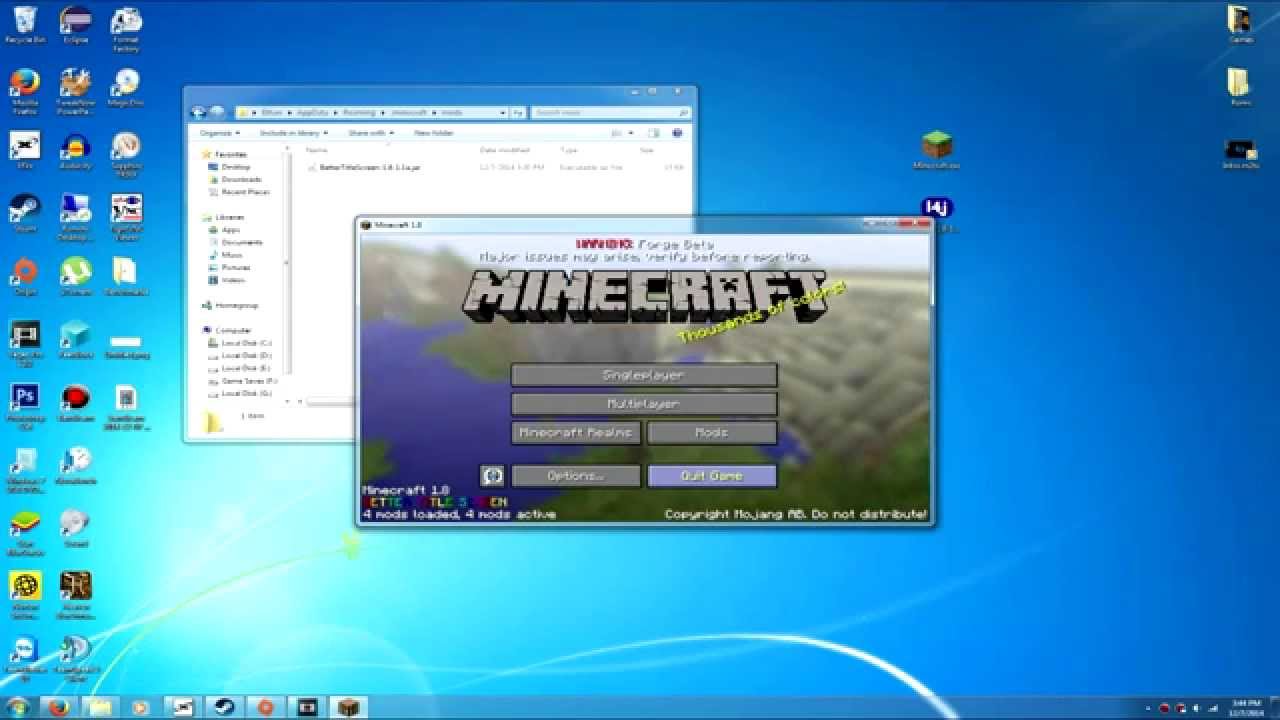Open the address bar history dropdown arrow
This screenshot has width=1280, height=720.
503,113
